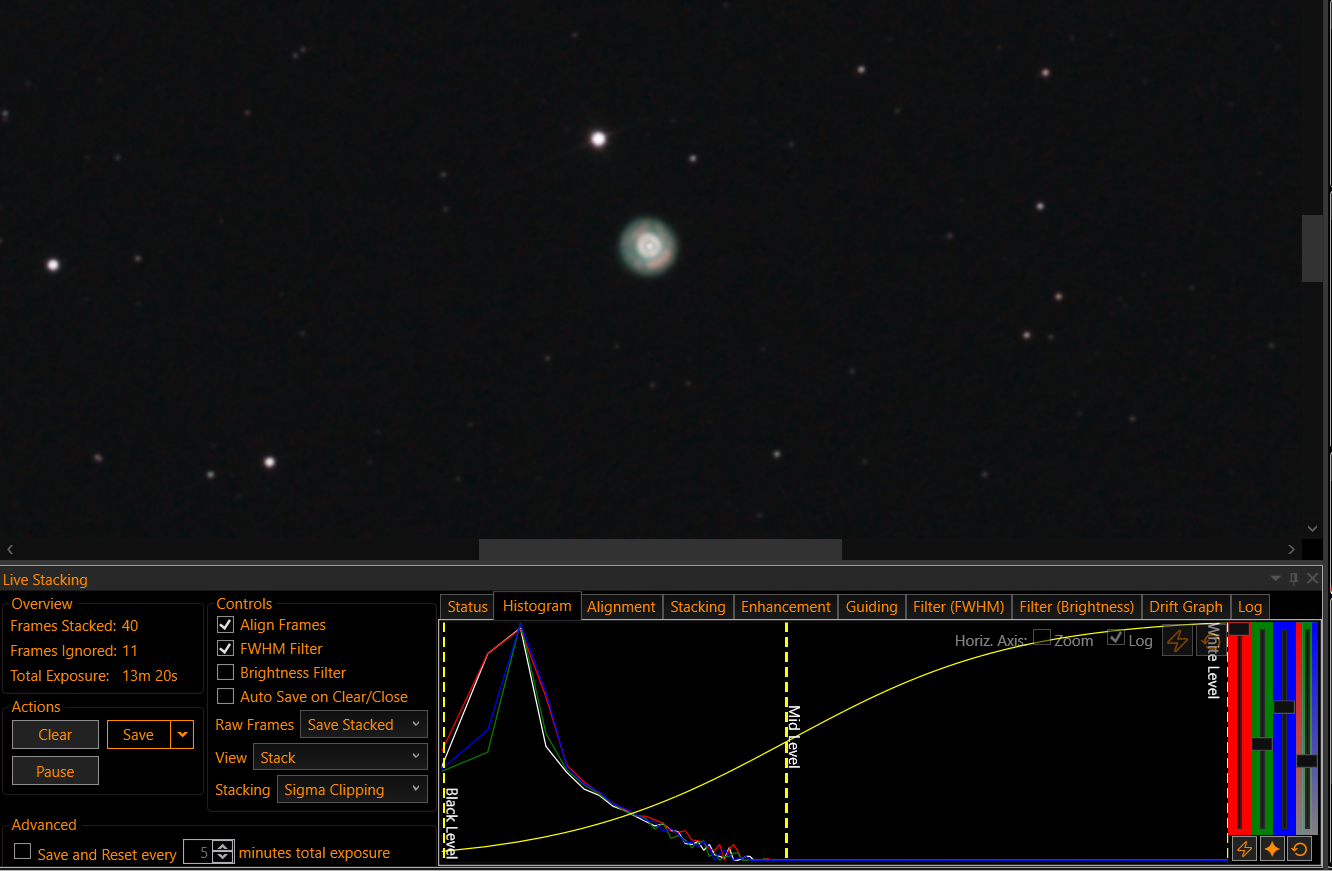The image size is (1332, 871).
Task: Click the histogram auto-stretch lightning bolt icon
Action: (1177, 641)
